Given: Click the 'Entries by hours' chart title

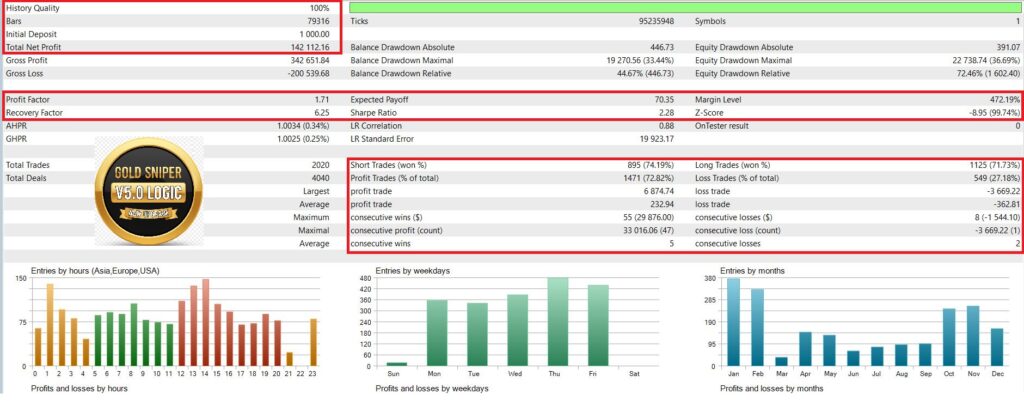Looking at the screenshot, I should (95, 270).
